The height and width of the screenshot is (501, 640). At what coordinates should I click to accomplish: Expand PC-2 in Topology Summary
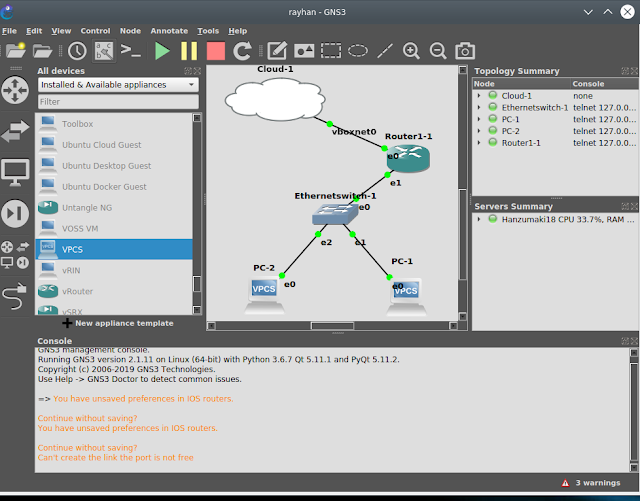point(479,131)
